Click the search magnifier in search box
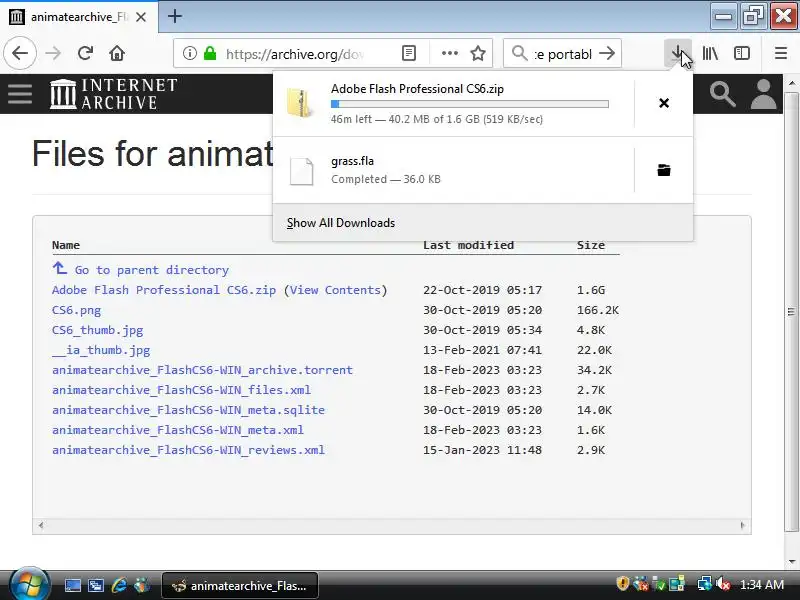This screenshot has height=600, width=800. click(x=519, y=53)
